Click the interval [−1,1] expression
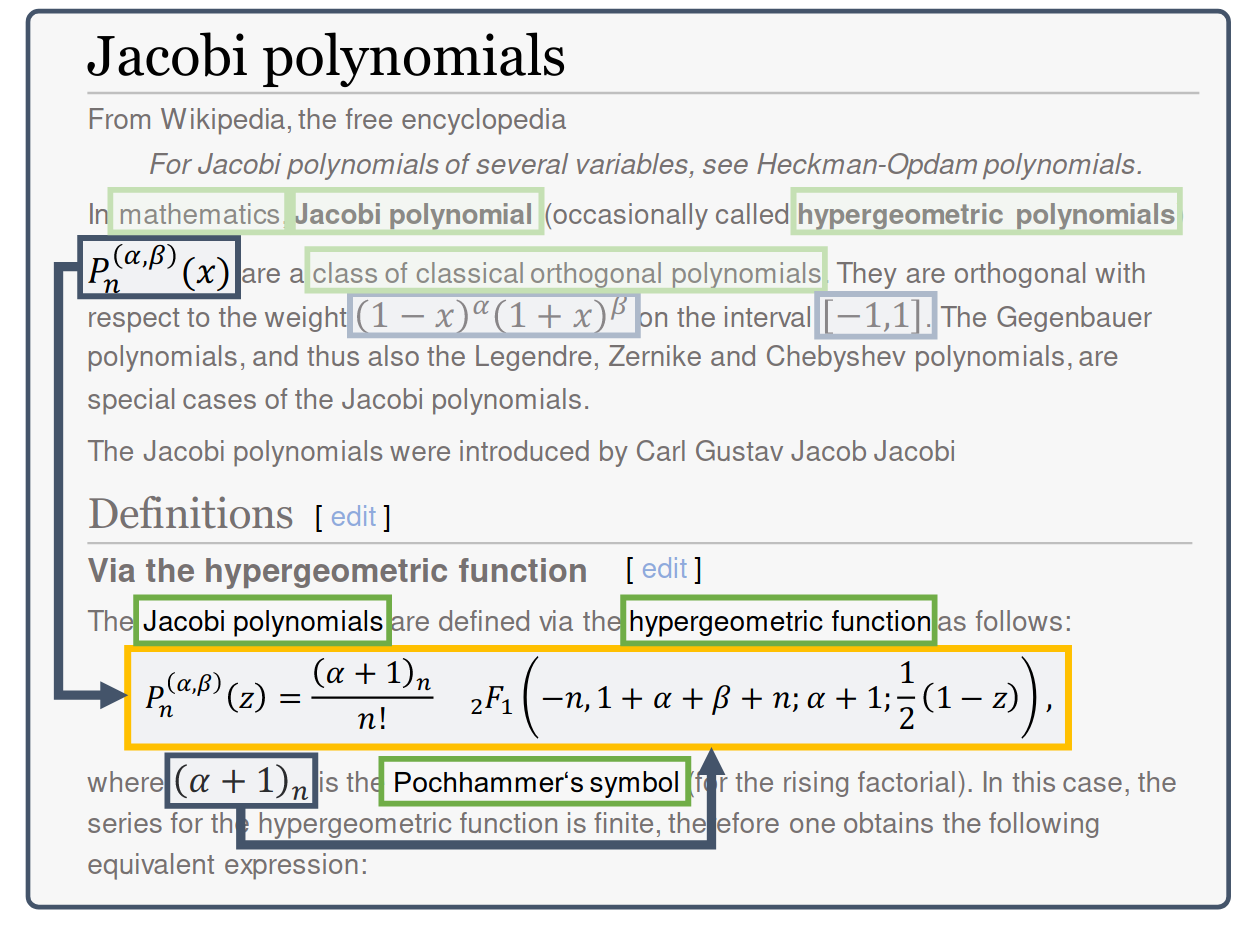 pos(875,315)
